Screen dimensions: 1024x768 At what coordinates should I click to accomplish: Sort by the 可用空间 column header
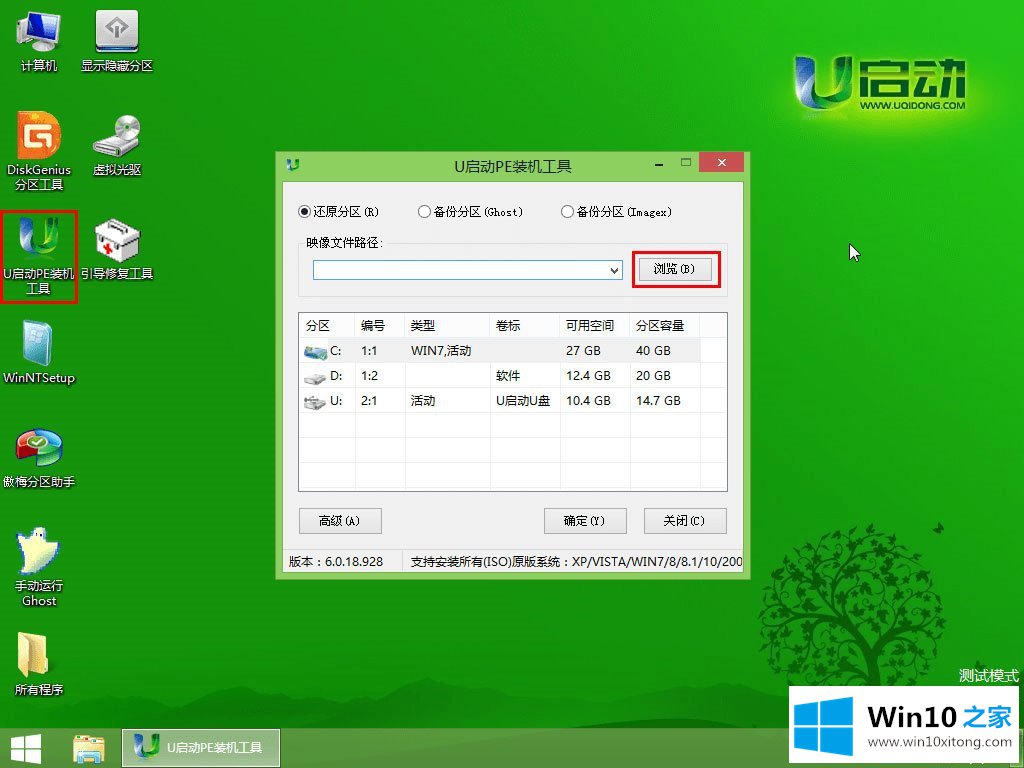tap(595, 325)
